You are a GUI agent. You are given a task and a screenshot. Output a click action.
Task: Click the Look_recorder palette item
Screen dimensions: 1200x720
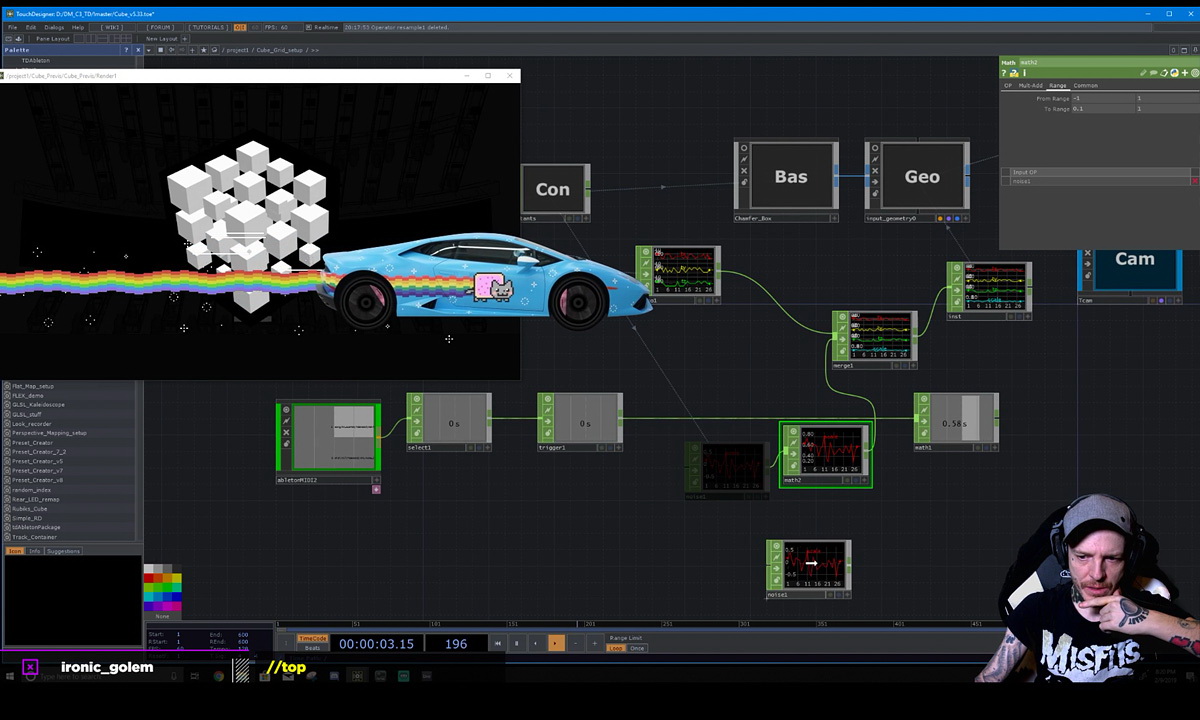pos(32,424)
